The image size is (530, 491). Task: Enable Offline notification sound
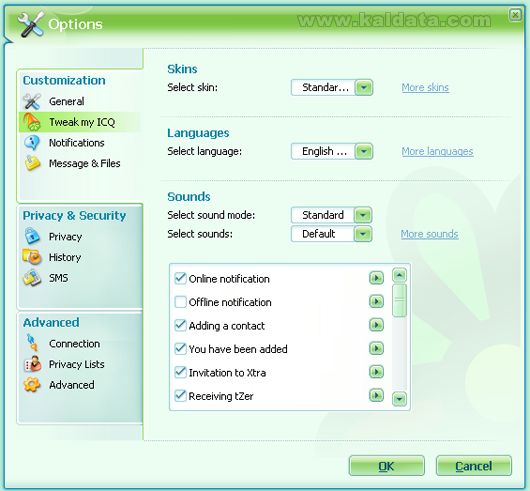pos(180,302)
